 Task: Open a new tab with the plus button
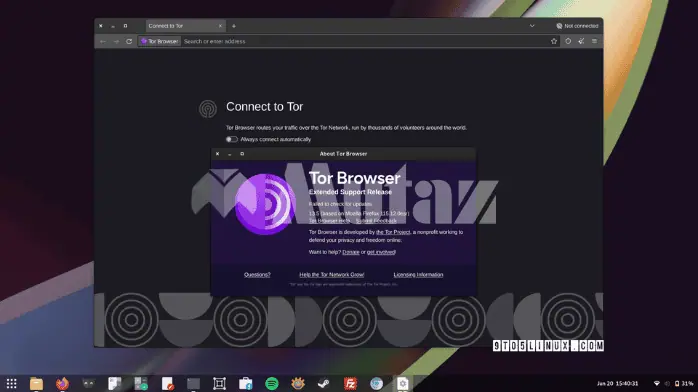(234, 26)
